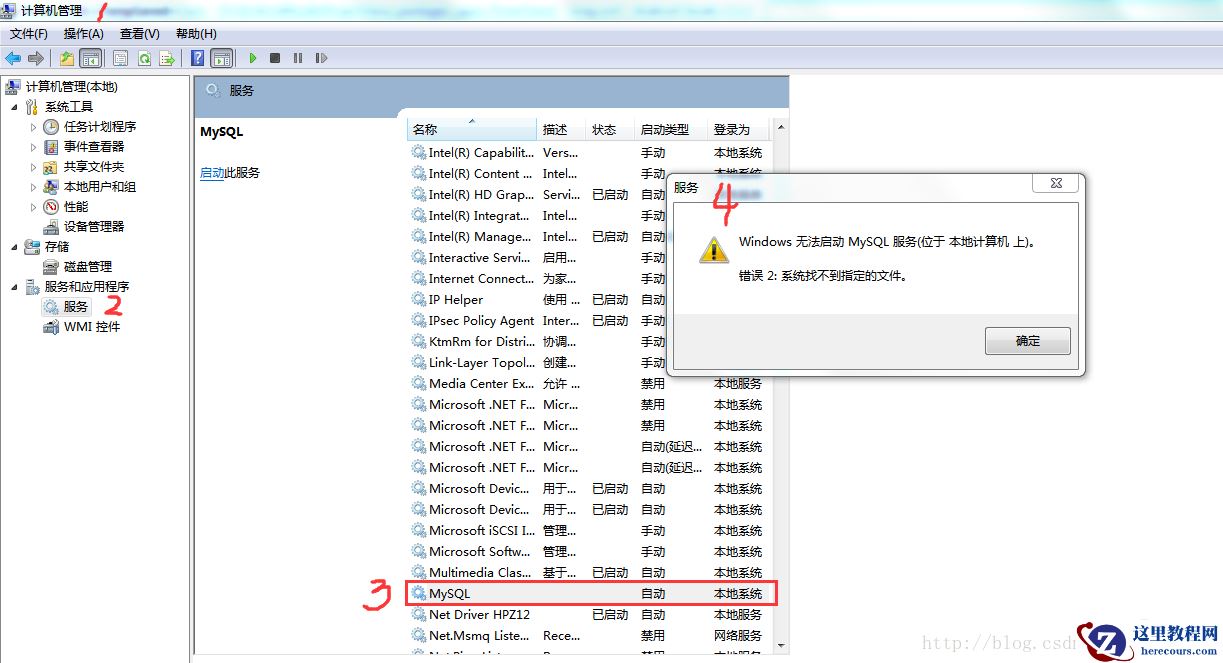This screenshot has width=1223, height=663.
Task: Select Microsoft iSCSI I... service row
Action: pos(590,531)
